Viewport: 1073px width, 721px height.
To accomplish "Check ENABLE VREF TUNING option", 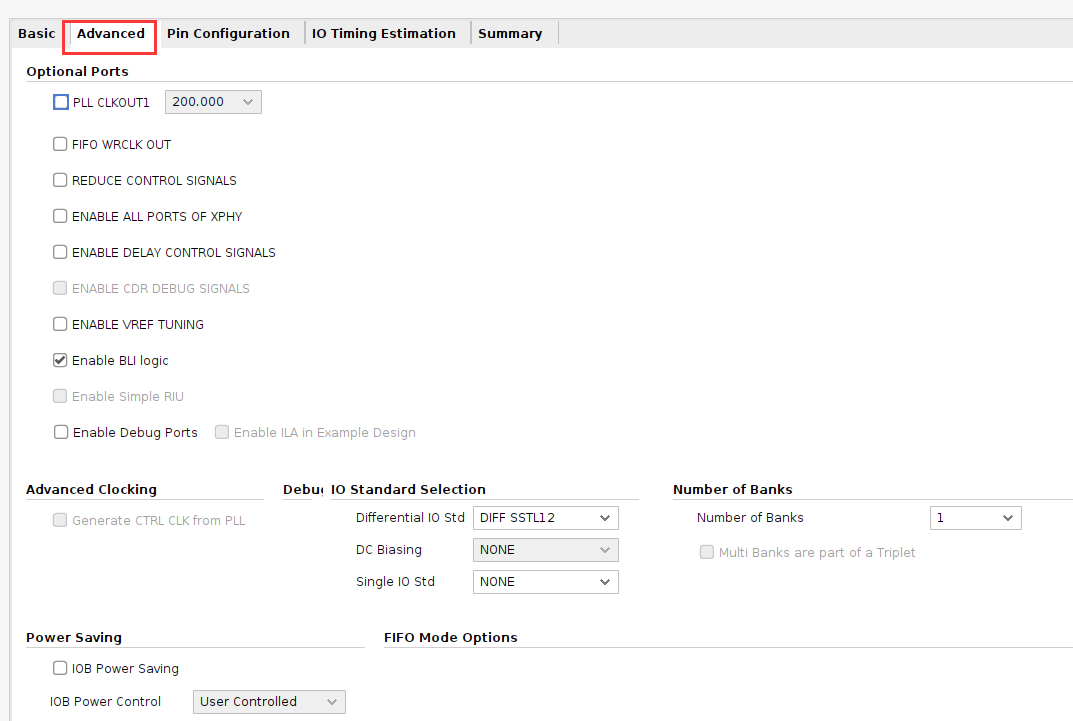I will pos(60,324).
